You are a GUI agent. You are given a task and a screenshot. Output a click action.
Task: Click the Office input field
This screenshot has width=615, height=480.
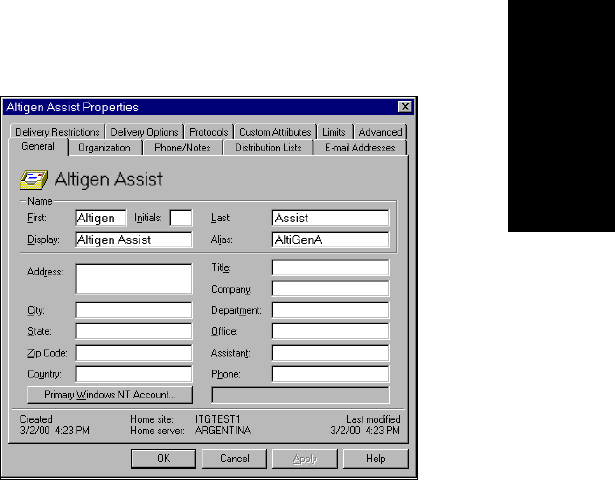tap(330, 331)
